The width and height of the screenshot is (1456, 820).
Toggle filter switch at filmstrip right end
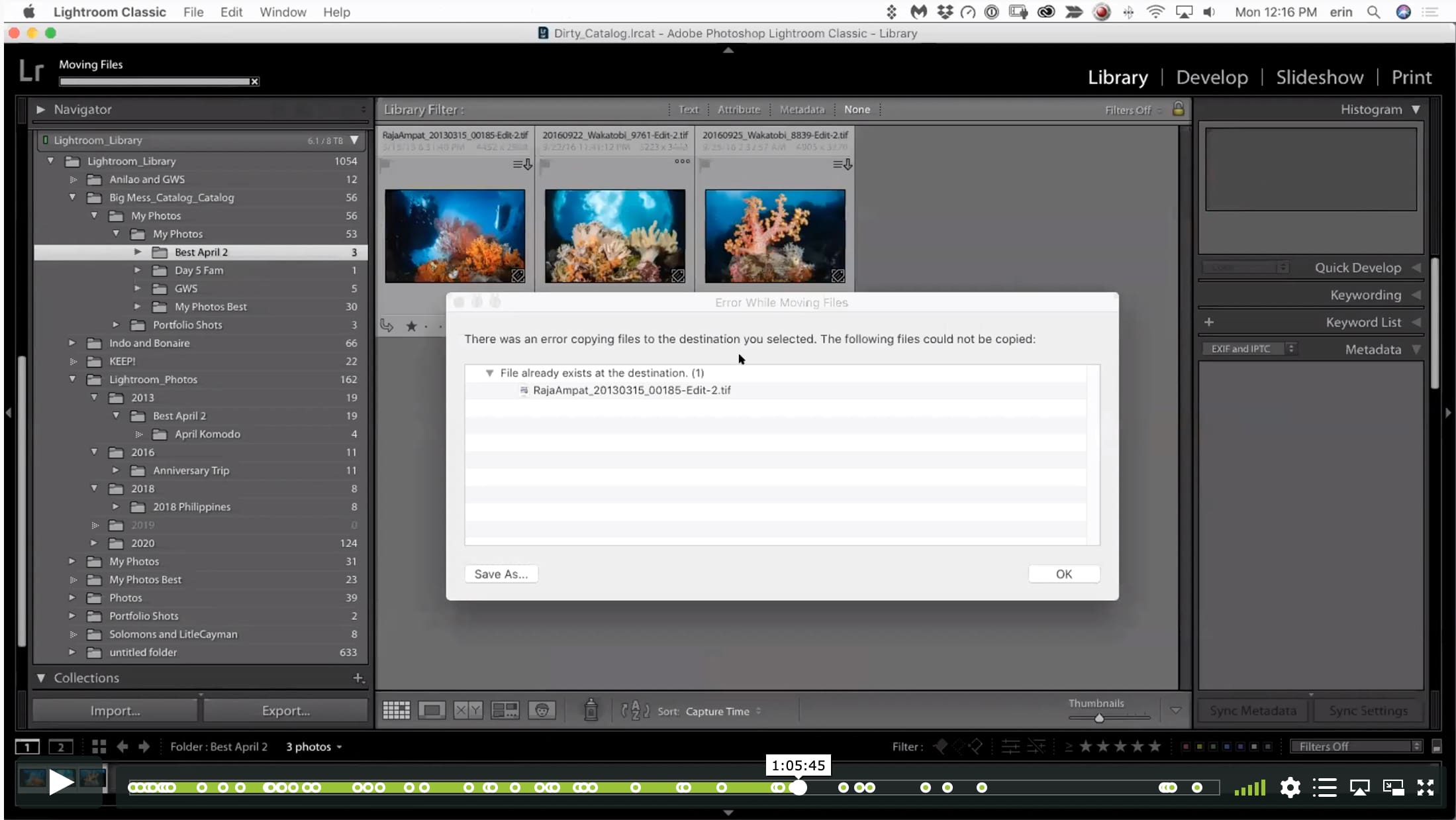click(x=1436, y=746)
